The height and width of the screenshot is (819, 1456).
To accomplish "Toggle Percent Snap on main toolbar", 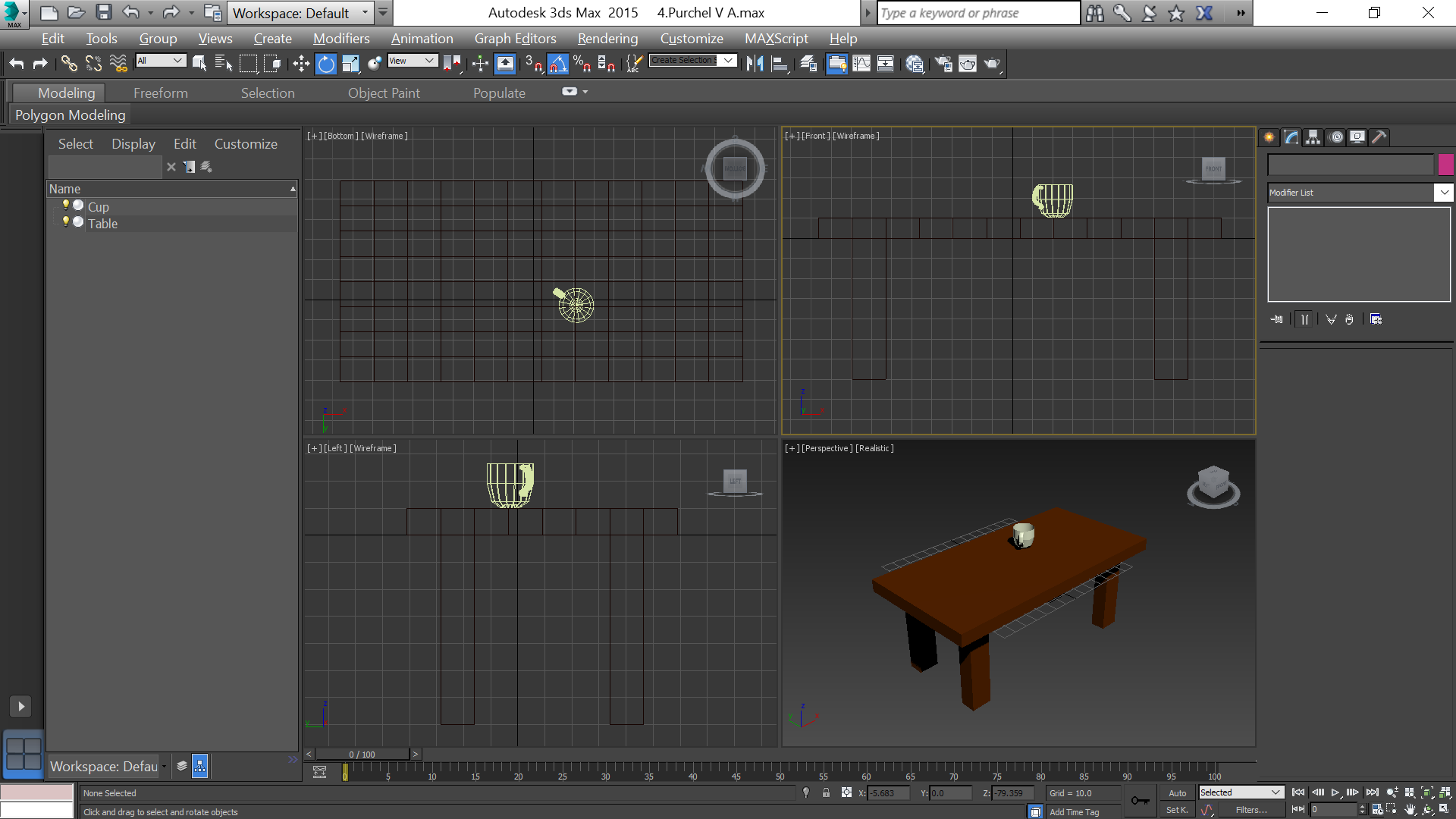I will 582,64.
